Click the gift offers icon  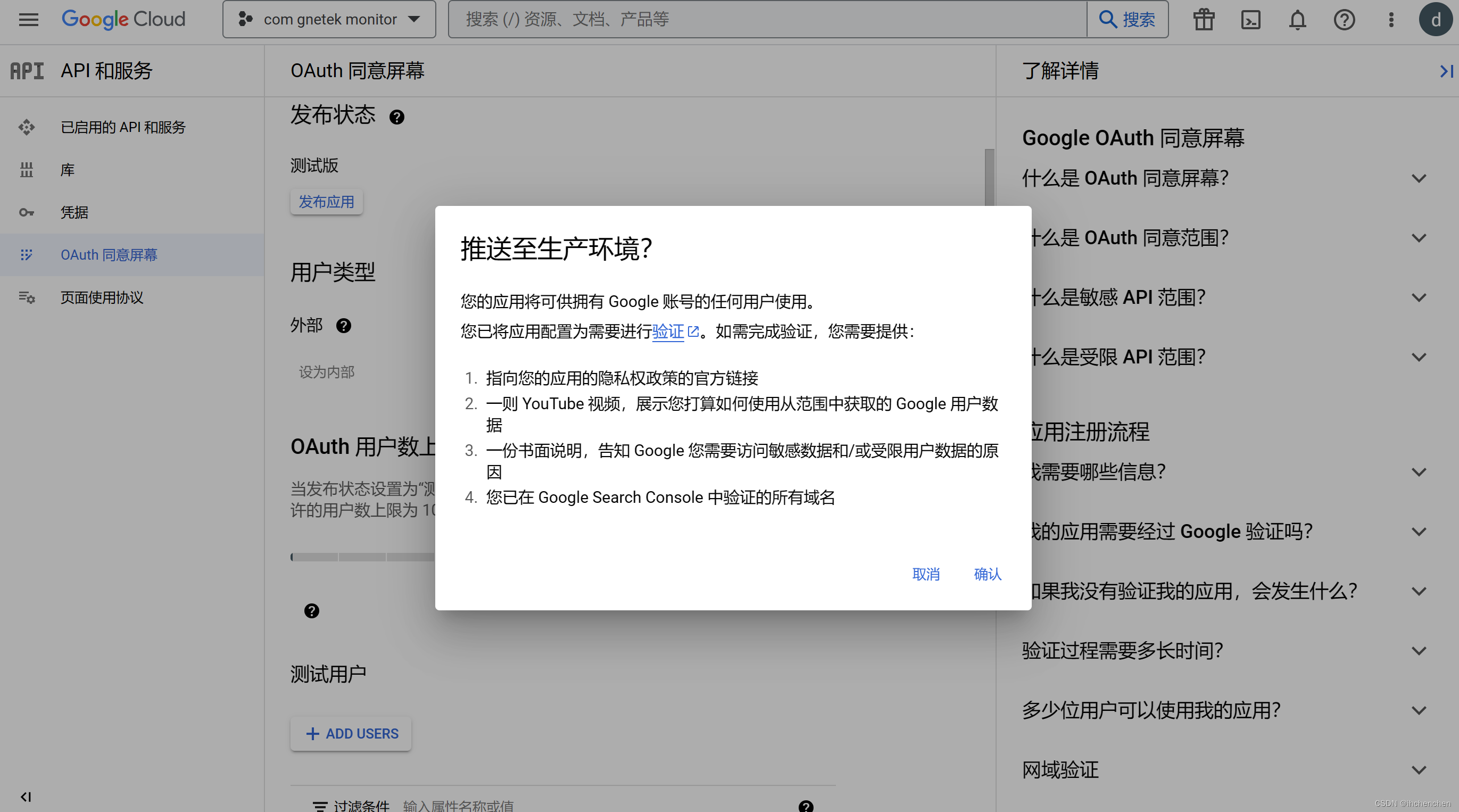coord(1203,19)
